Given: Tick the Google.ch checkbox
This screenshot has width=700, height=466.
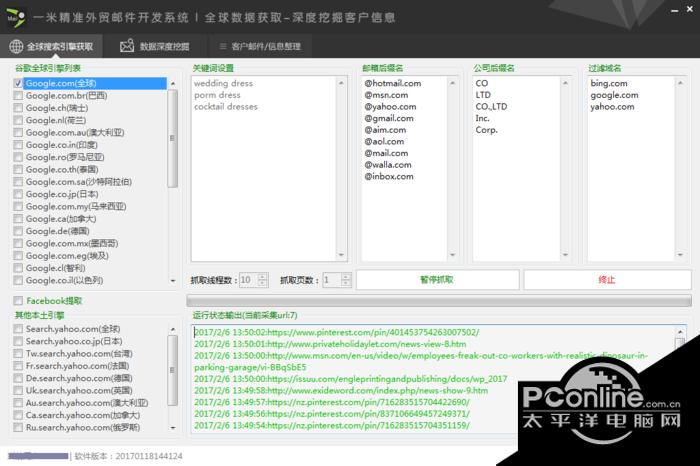Looking at the screenshot, I should point(18,108).
